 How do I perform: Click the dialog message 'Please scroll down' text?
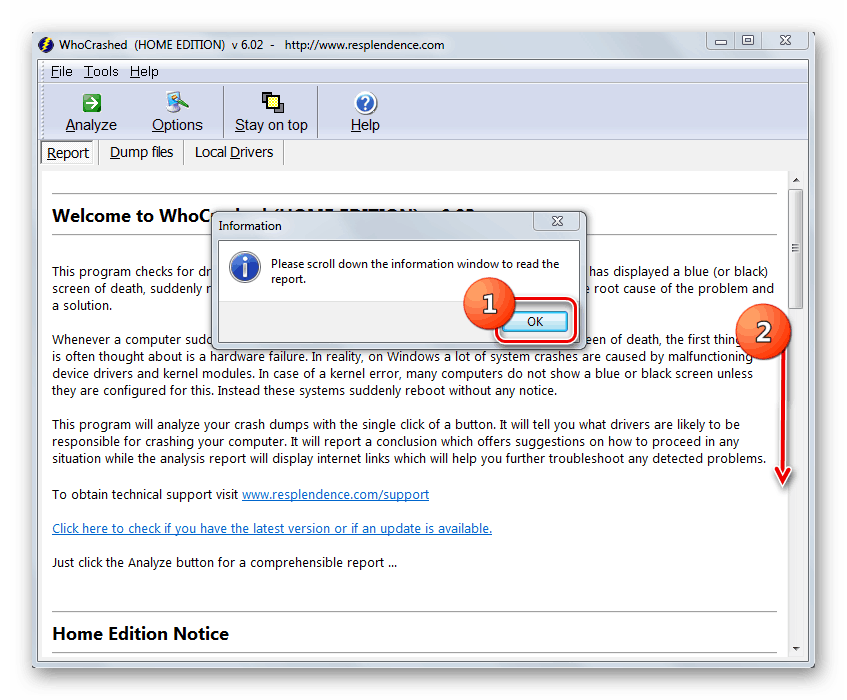pyautogui.click(x=415, y=271)
